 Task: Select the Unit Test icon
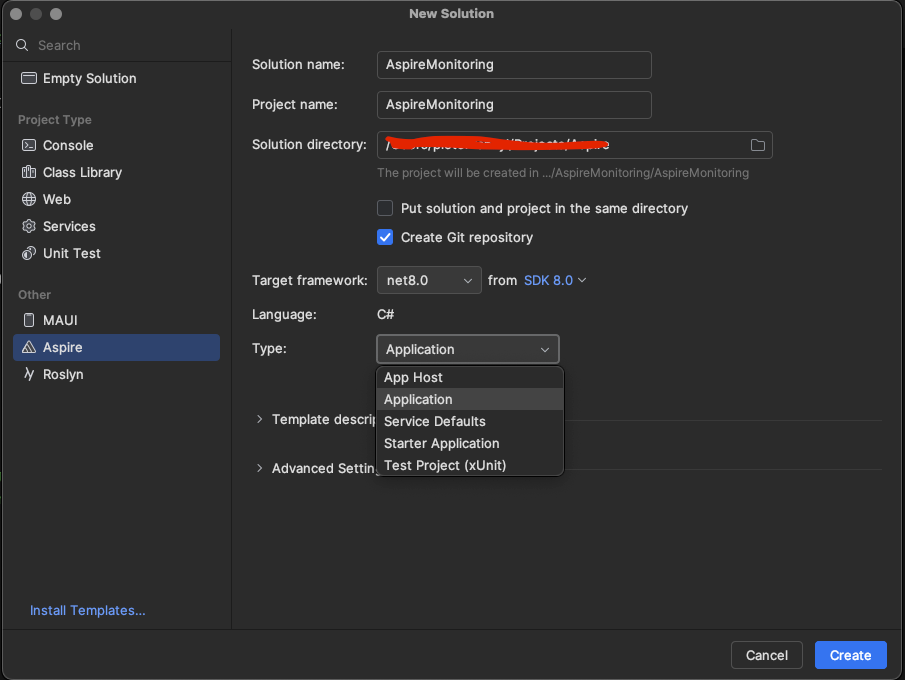click(28, 253)
